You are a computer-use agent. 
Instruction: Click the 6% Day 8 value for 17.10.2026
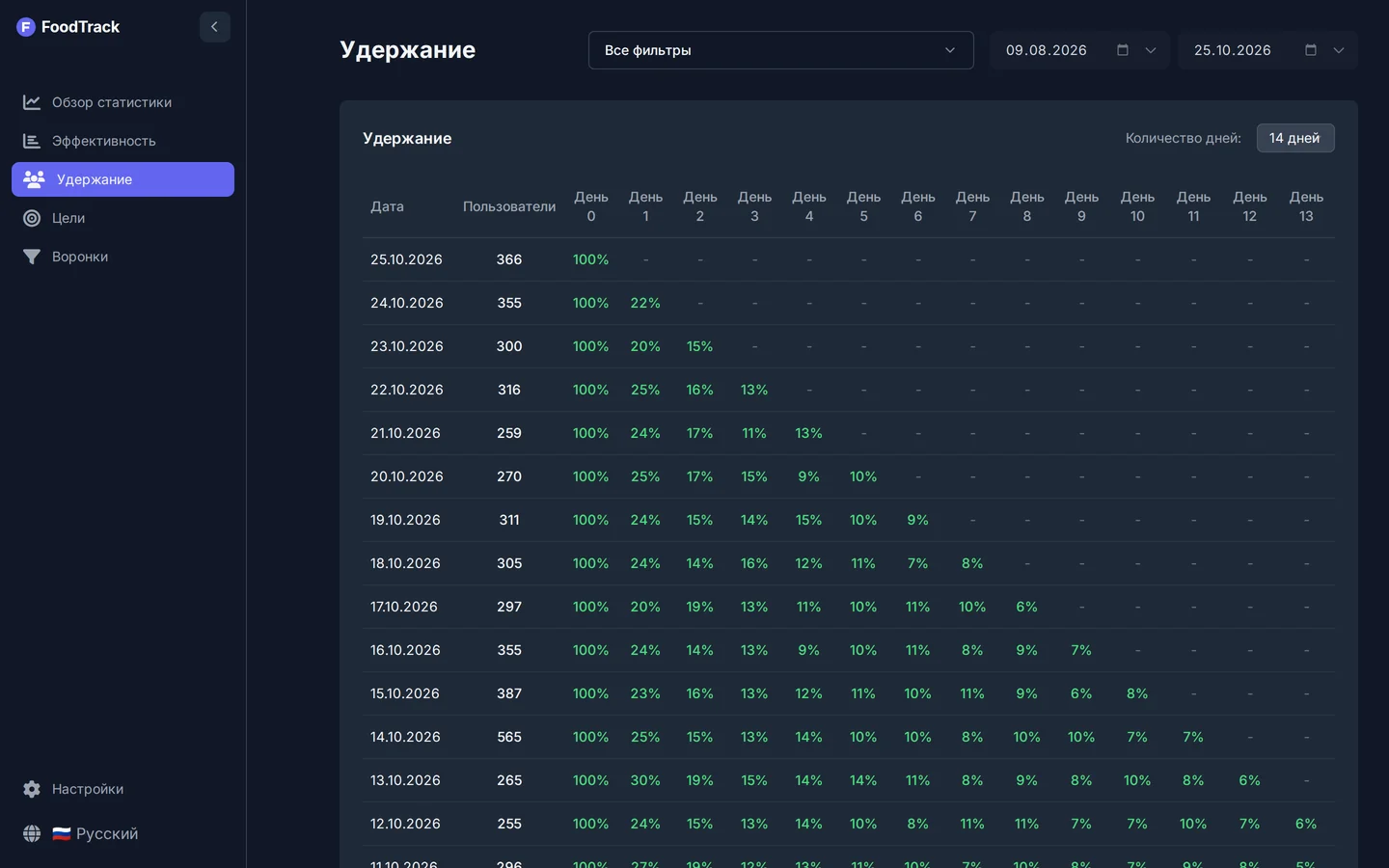point(1027,607)
